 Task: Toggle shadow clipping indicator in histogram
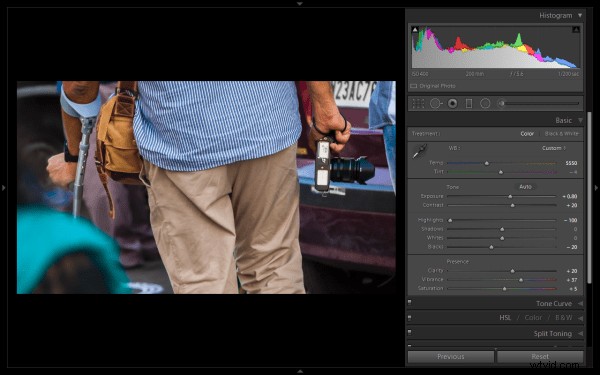pyautogui.click(x=415, y=29)
